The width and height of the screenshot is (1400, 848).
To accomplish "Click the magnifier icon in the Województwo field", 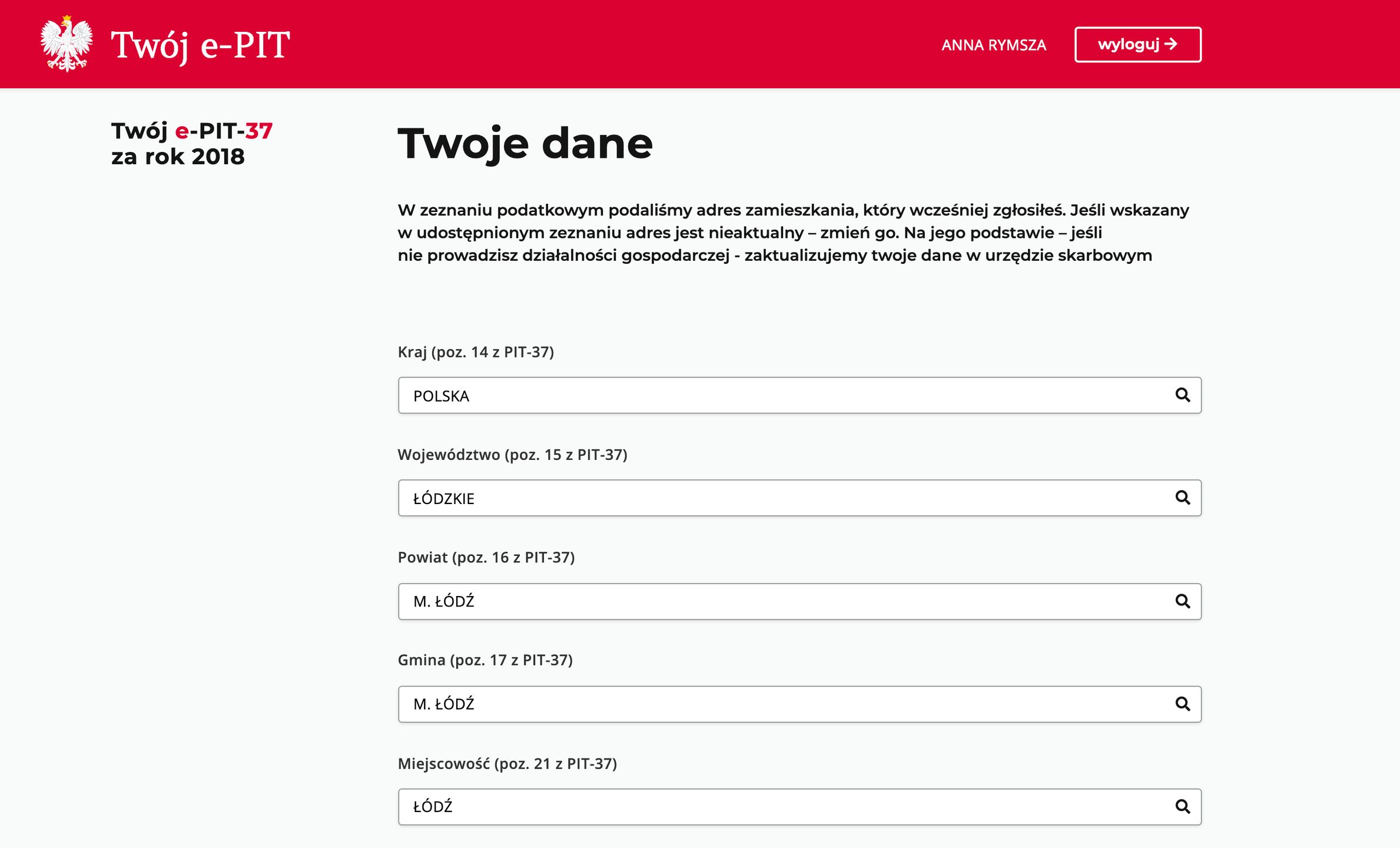I will 1182,498.
